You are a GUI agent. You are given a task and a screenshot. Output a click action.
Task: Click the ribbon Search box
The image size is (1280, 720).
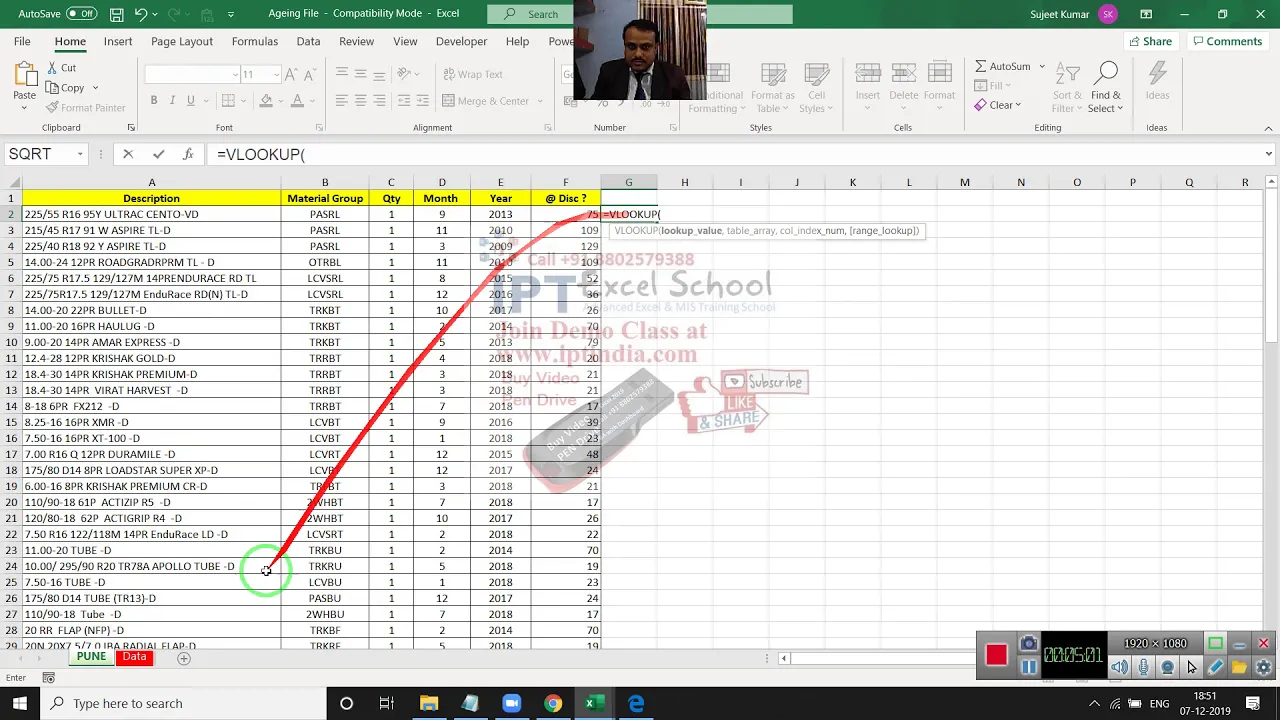tap(640, 14)
